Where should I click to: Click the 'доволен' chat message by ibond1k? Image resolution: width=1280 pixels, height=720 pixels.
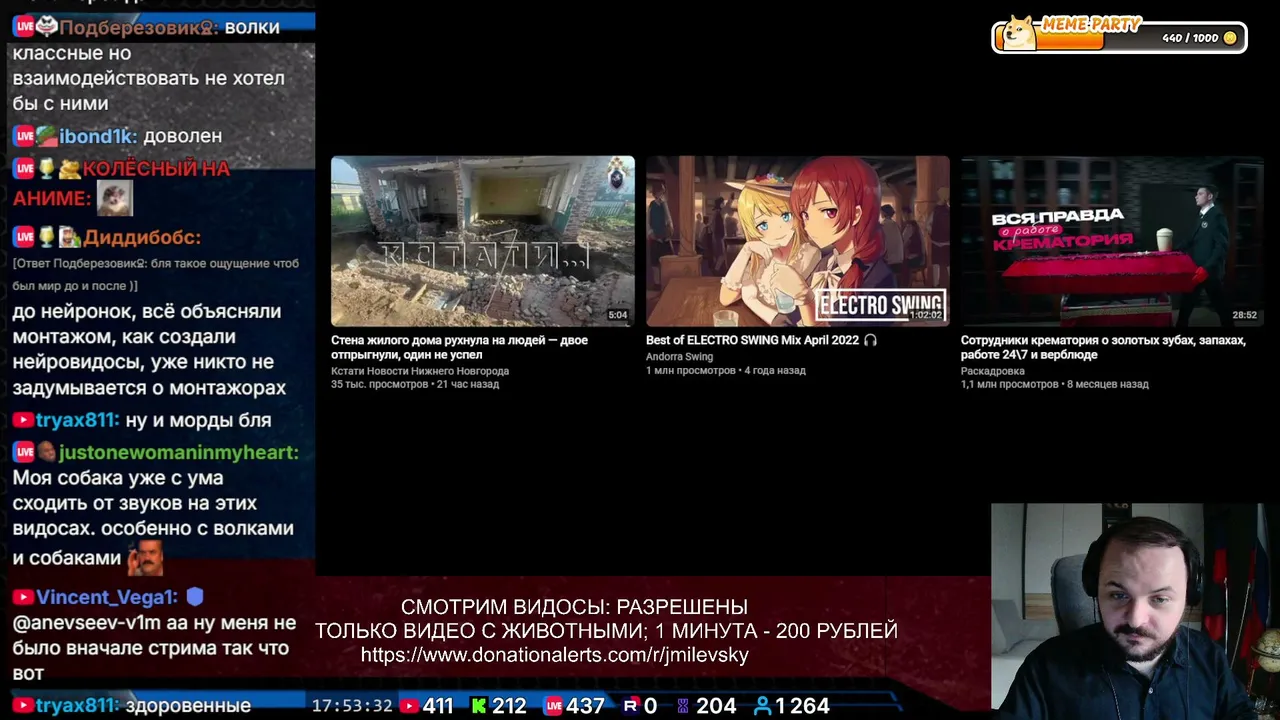[x=183, y=136]
